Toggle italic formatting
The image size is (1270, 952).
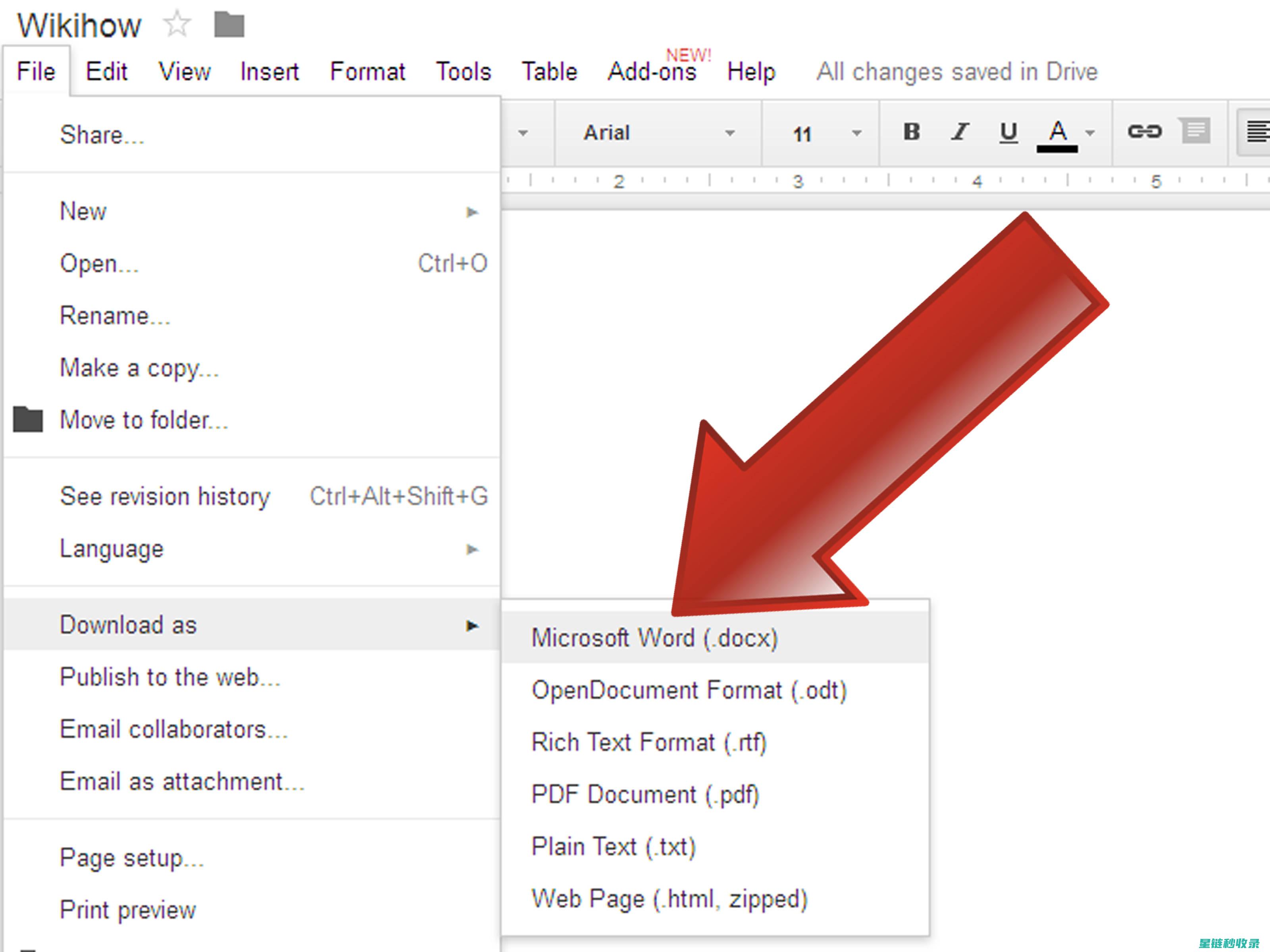959,132
